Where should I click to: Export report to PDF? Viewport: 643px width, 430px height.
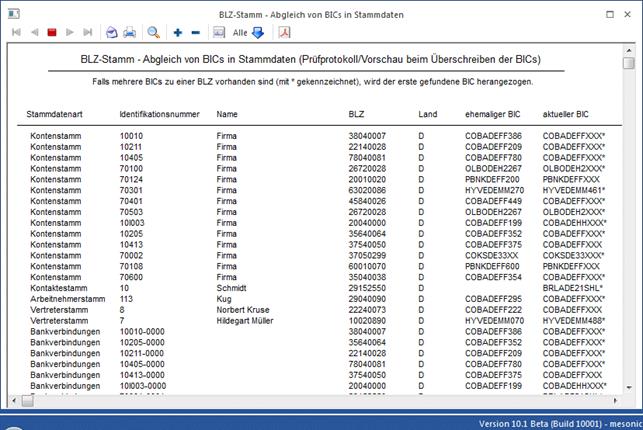click(284, 32)
